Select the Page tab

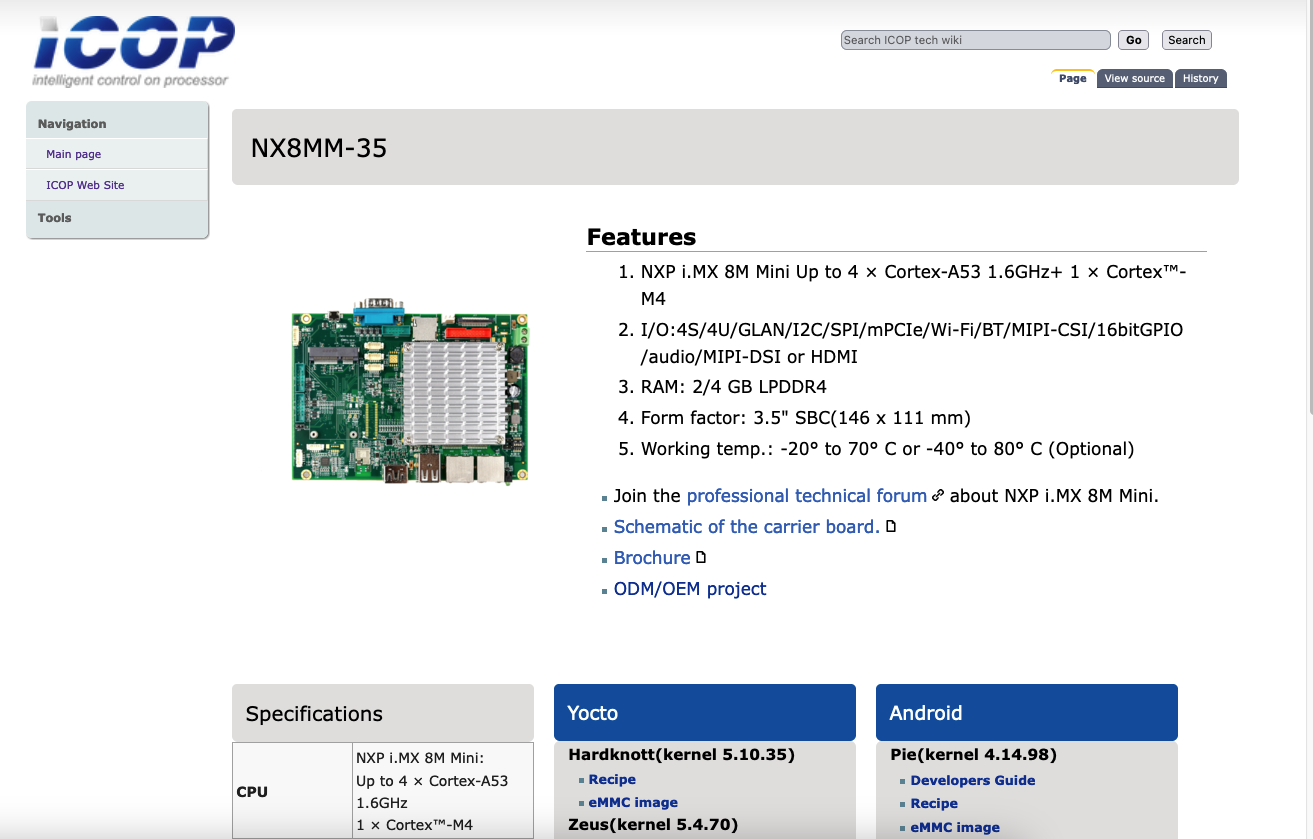(x=1072, y=78)
